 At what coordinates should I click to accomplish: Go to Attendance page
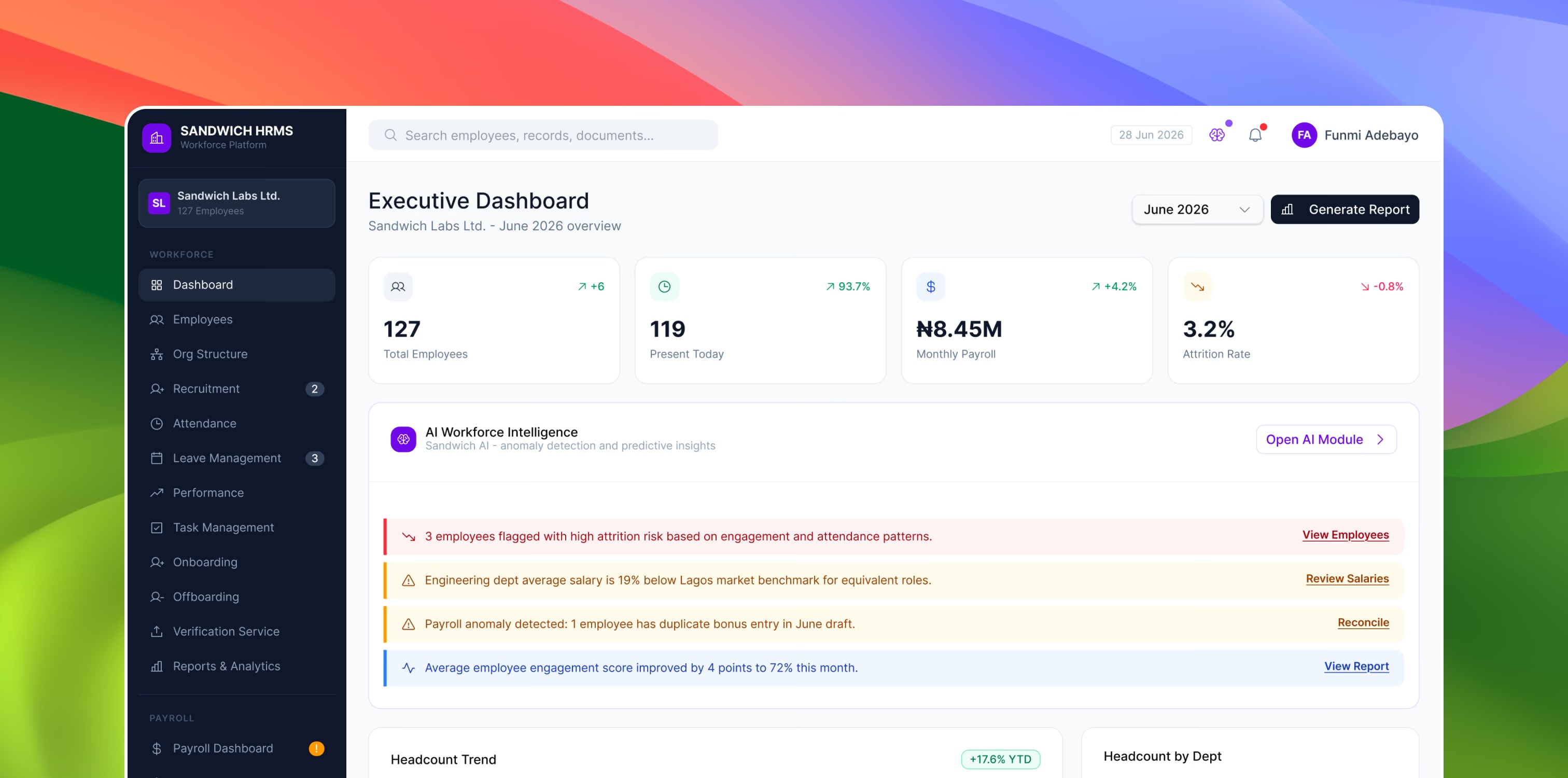(x=237, y=424)
